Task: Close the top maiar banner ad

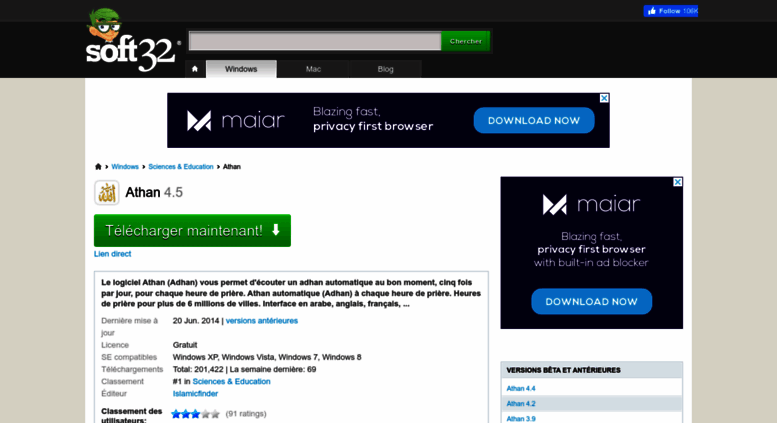Action: (604, 98)
